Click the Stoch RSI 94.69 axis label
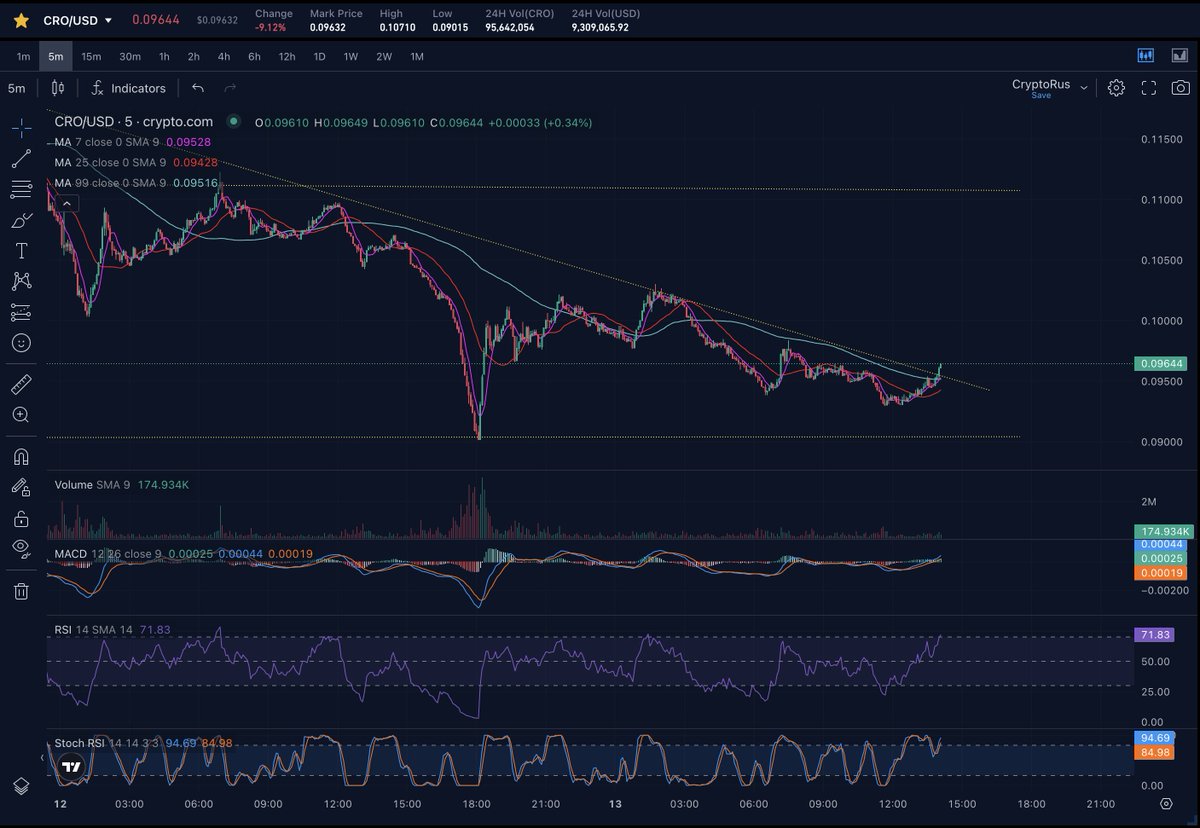 1154,737
